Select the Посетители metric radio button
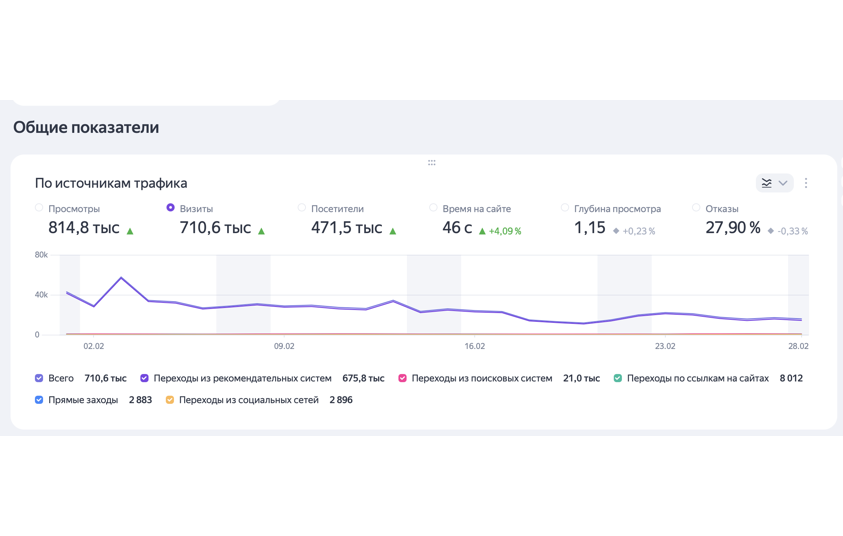Viewport: 843px width, 536px height. (302, 208)
